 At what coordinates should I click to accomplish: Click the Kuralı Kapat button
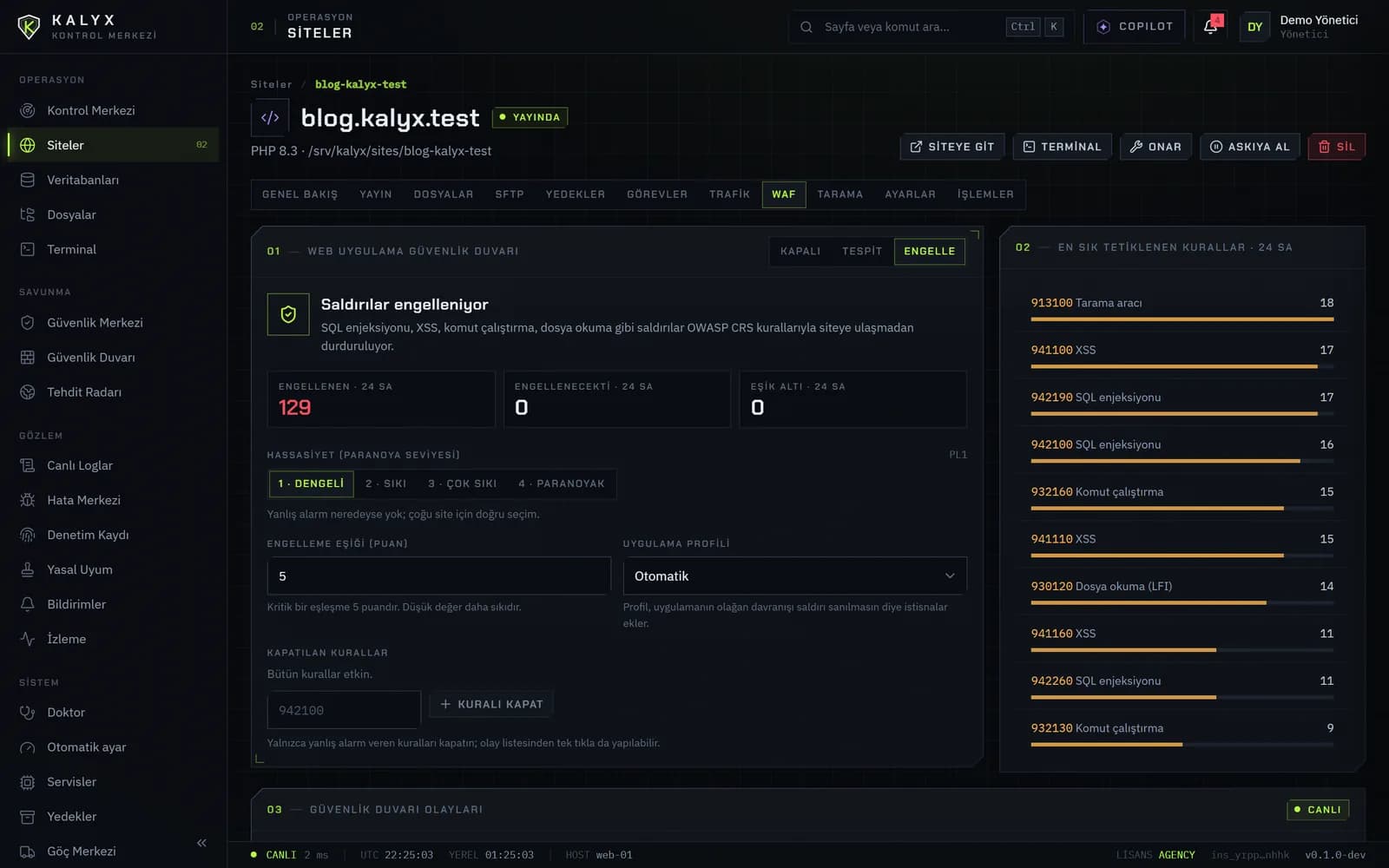coord(491,704)
